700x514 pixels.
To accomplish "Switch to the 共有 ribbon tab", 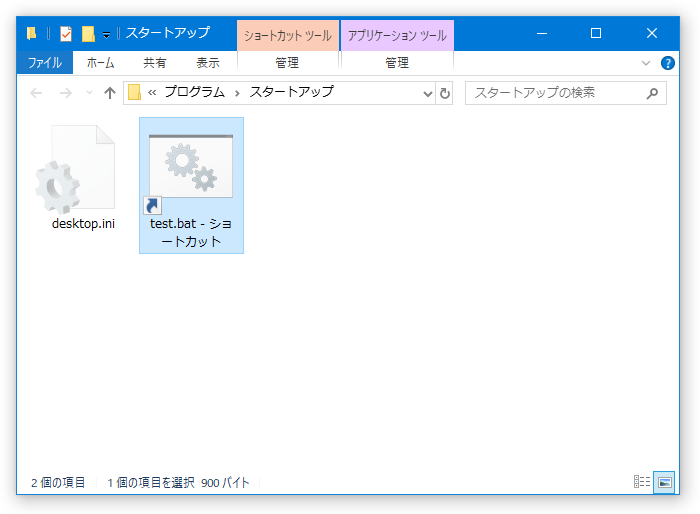I will pyautogui.click(x=154, y=63).
